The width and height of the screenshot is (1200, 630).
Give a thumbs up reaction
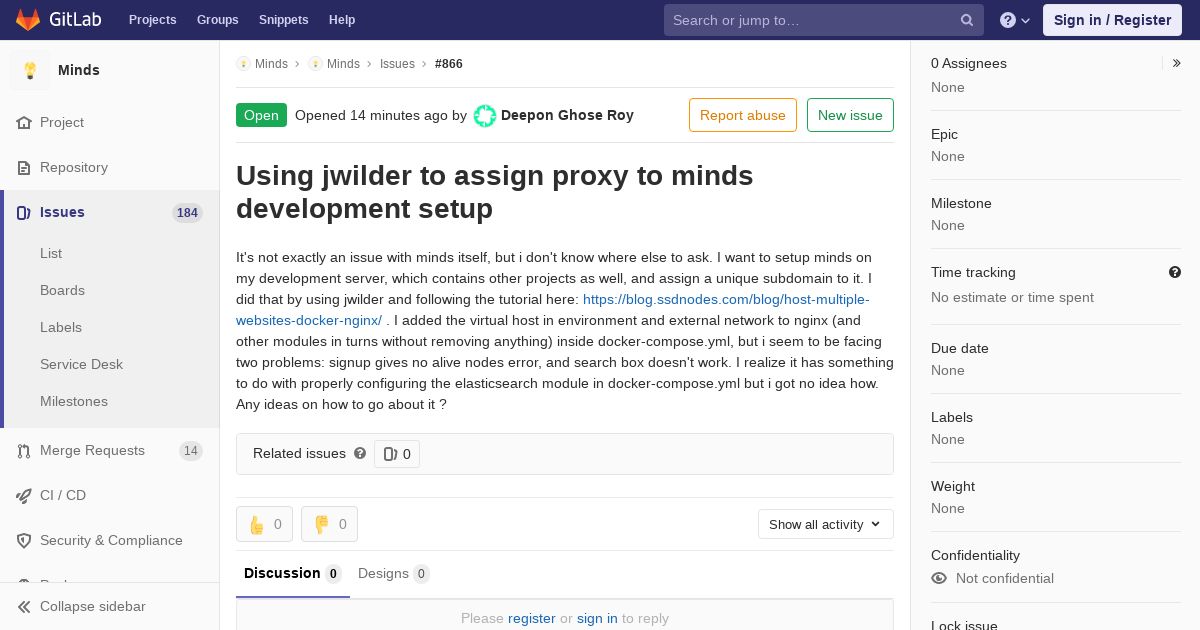point(264,524)
